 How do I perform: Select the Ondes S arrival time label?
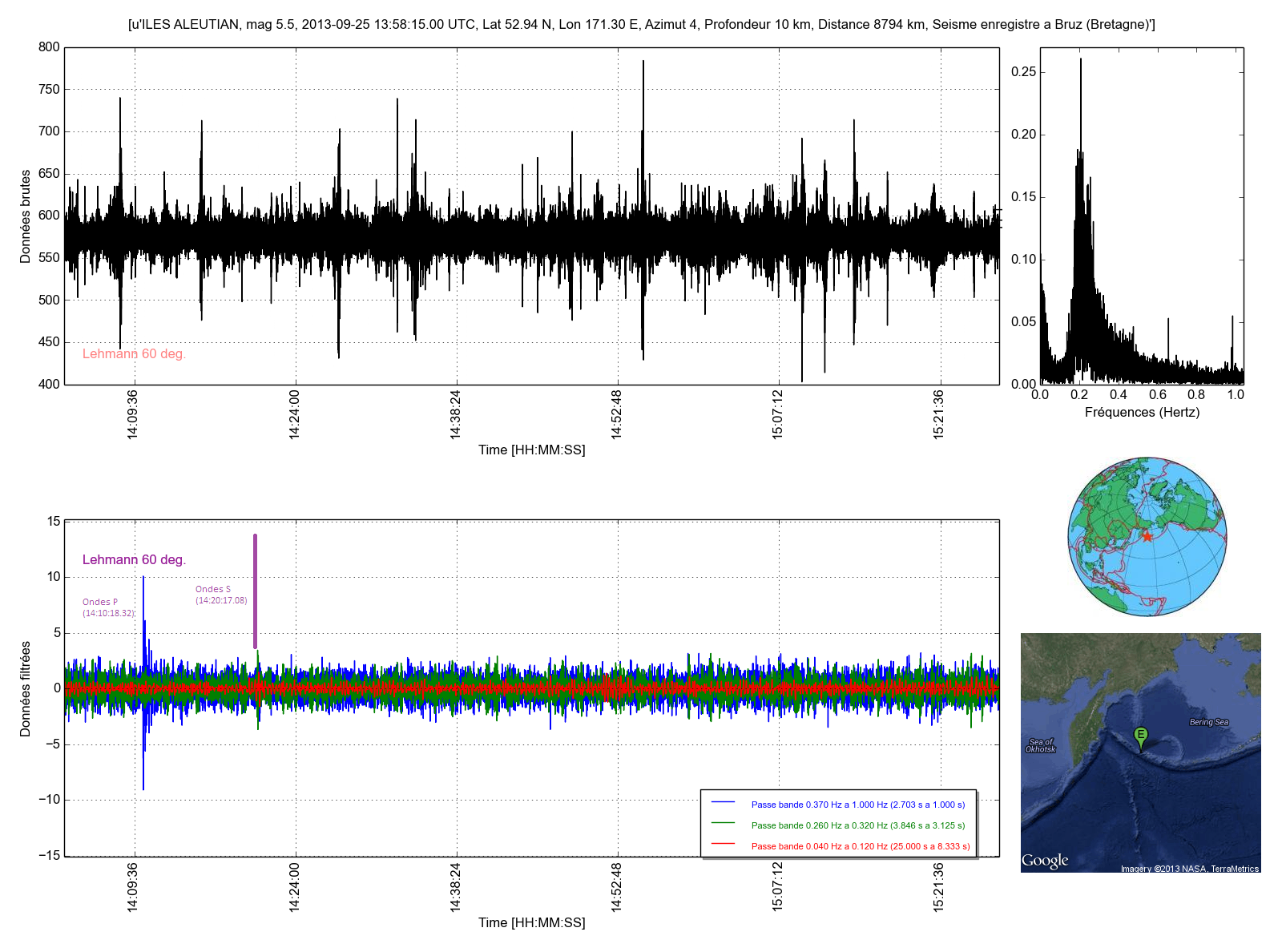tap(221, 595)
